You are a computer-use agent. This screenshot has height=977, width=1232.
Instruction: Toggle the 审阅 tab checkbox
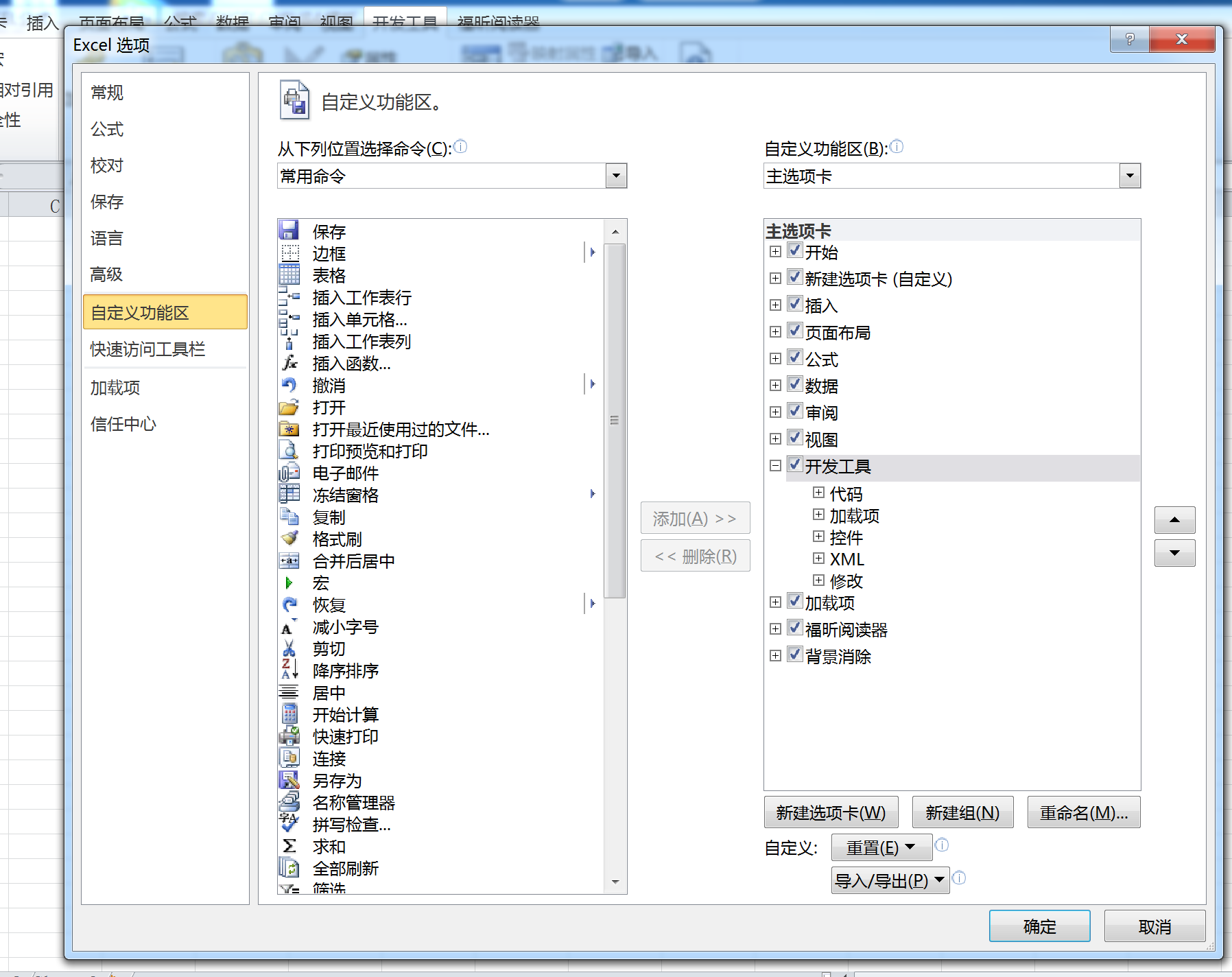(x=794, y=411)
